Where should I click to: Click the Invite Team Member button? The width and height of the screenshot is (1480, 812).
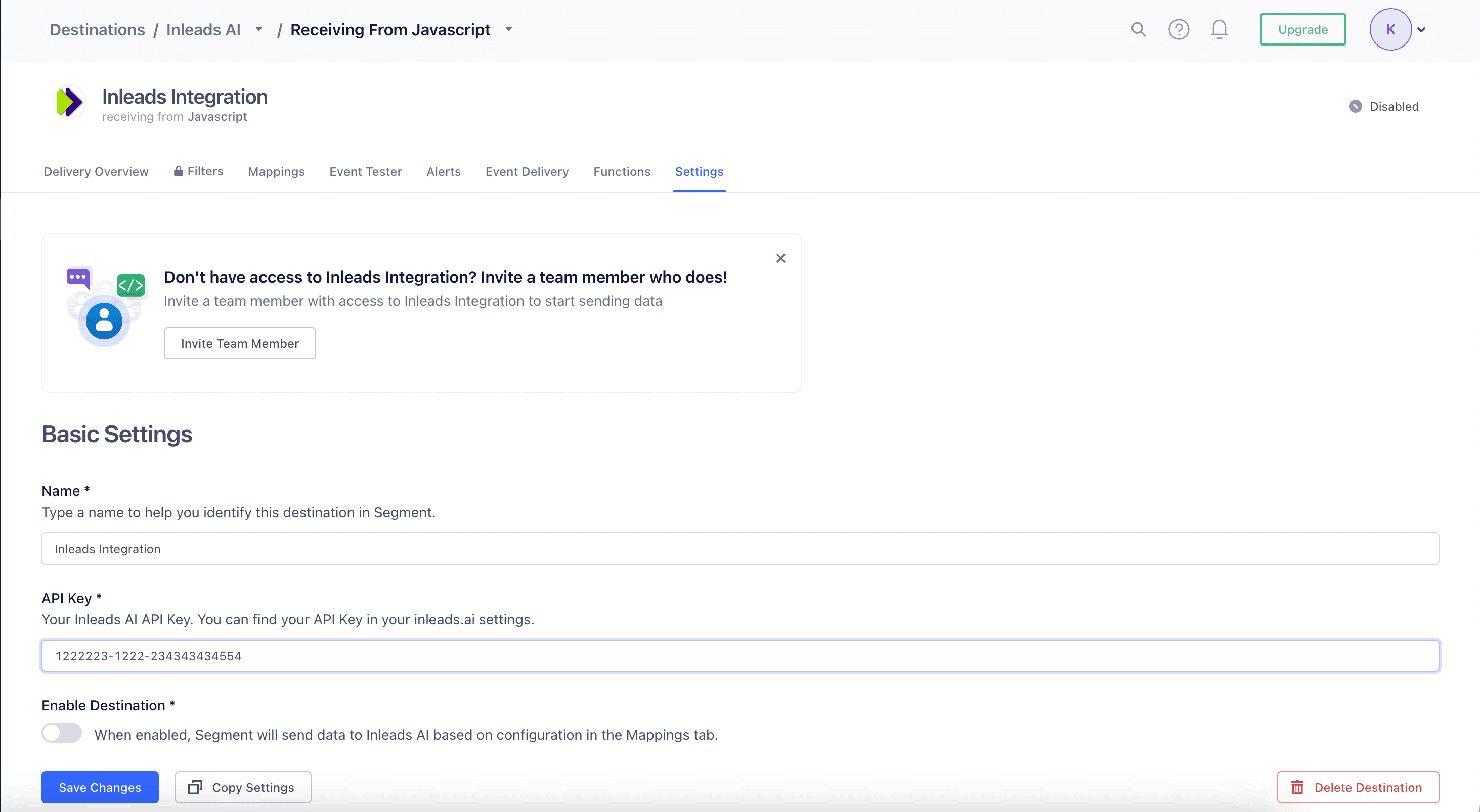point(239,343)
